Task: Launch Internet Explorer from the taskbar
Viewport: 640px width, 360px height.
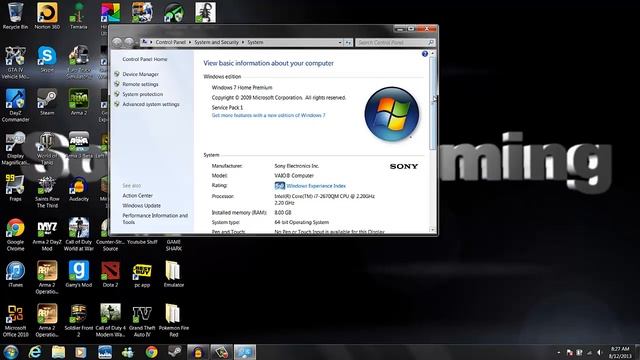Action: coord(35,352)
